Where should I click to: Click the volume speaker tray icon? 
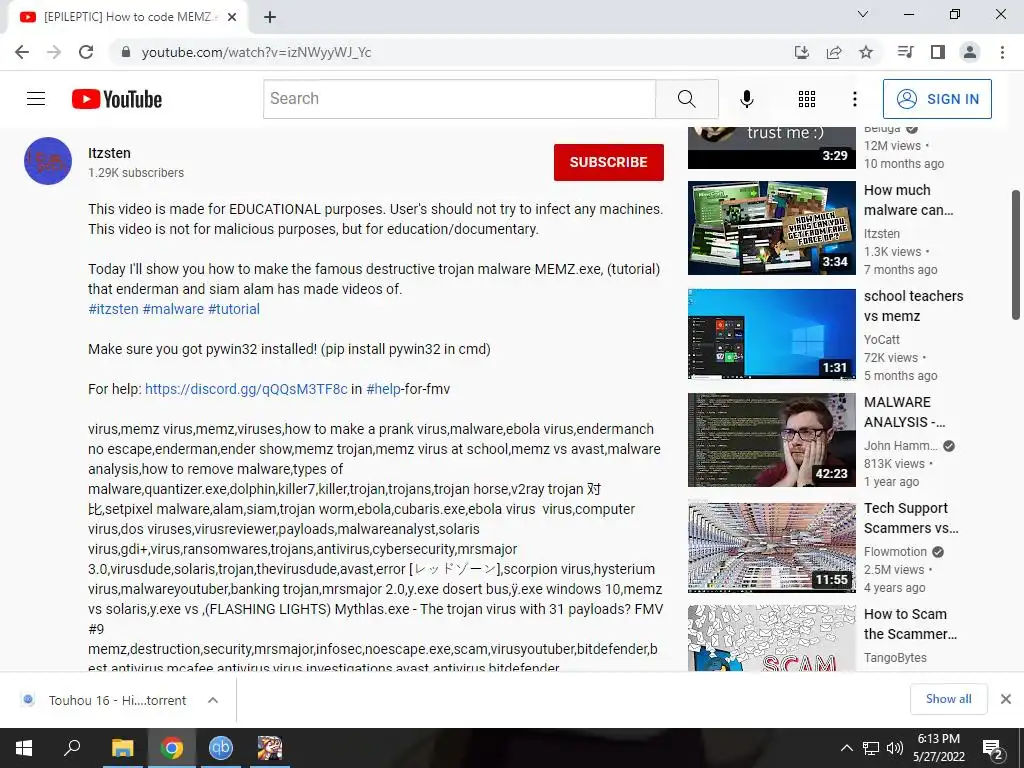point(895,748)
